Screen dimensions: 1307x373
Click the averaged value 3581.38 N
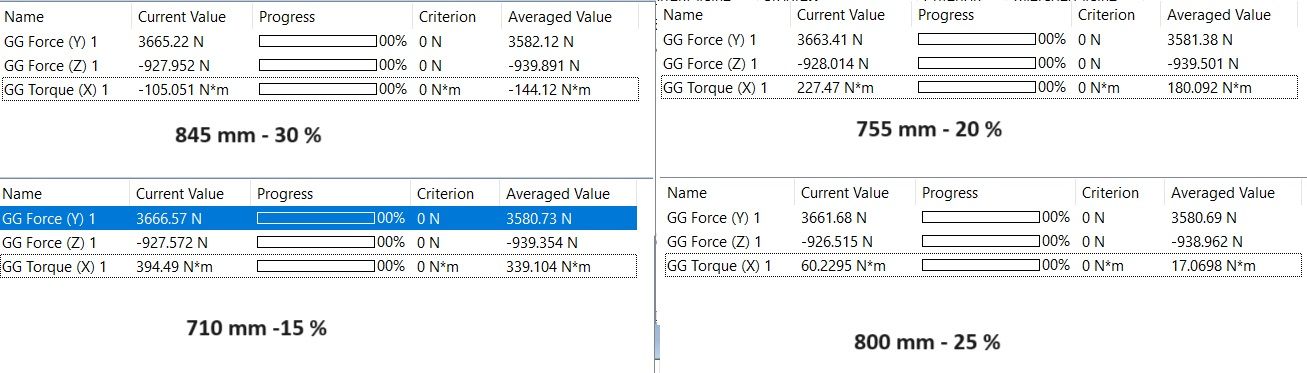[1200, 40]
